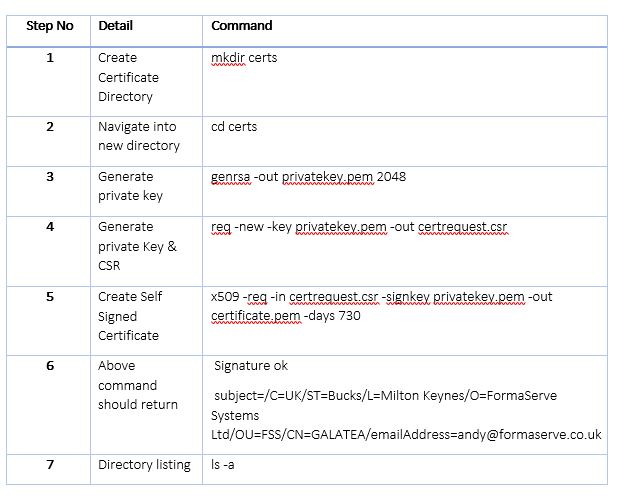Select 'Above command should return' detail cell
The width and height of the screenshot is (626, 496).
138,385
